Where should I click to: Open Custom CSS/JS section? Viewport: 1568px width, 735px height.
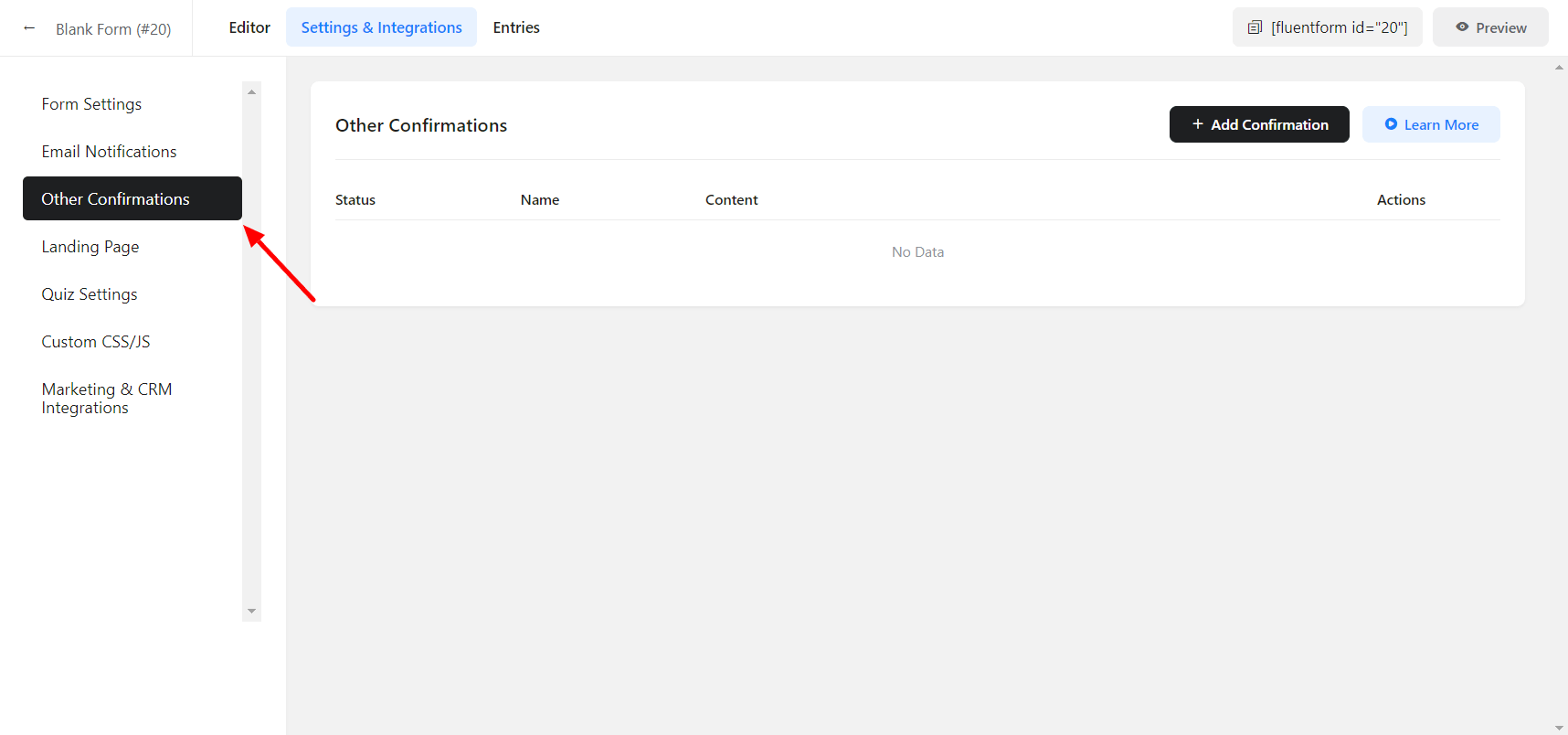[96, 342]
